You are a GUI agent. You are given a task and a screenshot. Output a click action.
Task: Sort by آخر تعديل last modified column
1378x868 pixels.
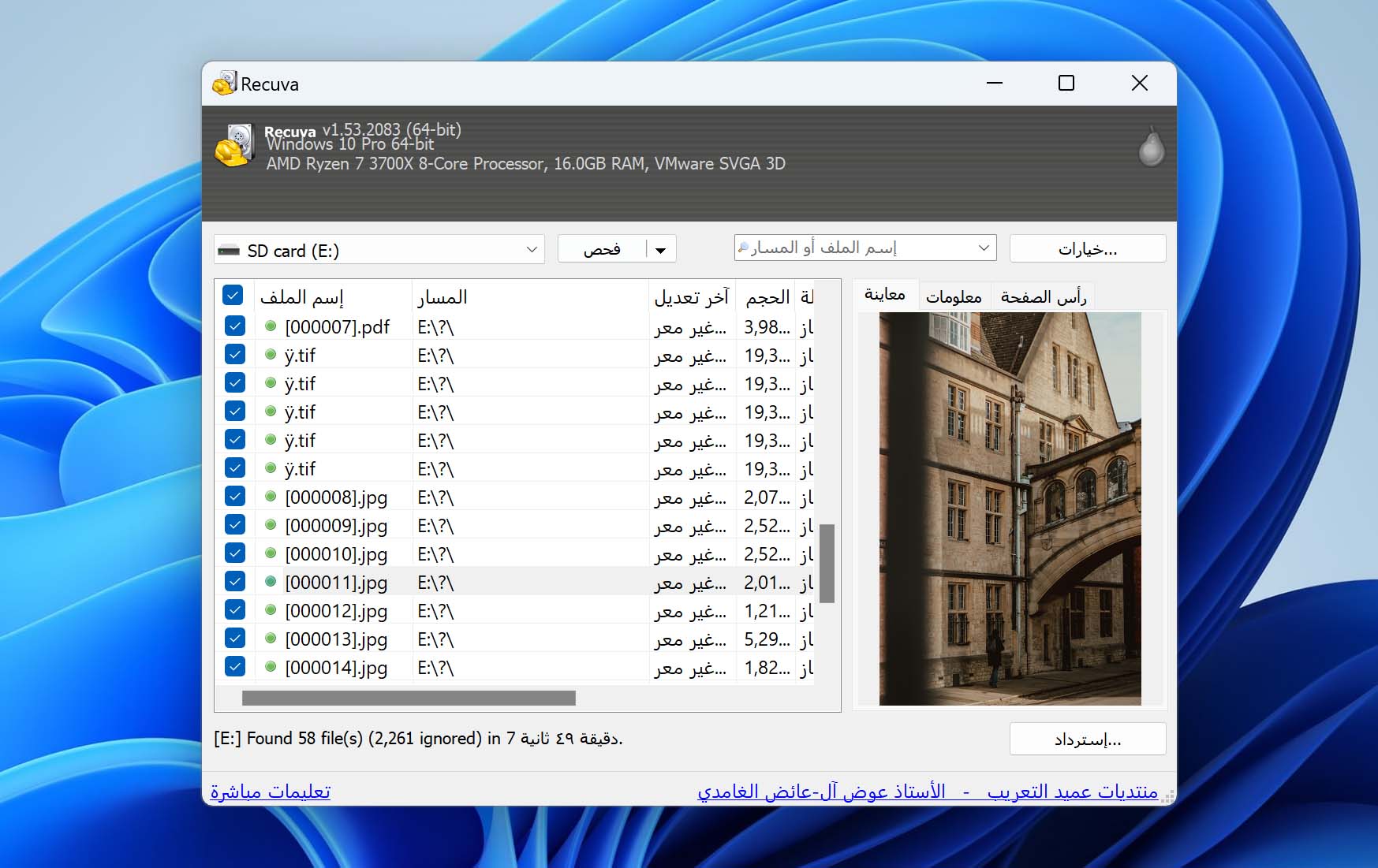click(x=692, y=296)
